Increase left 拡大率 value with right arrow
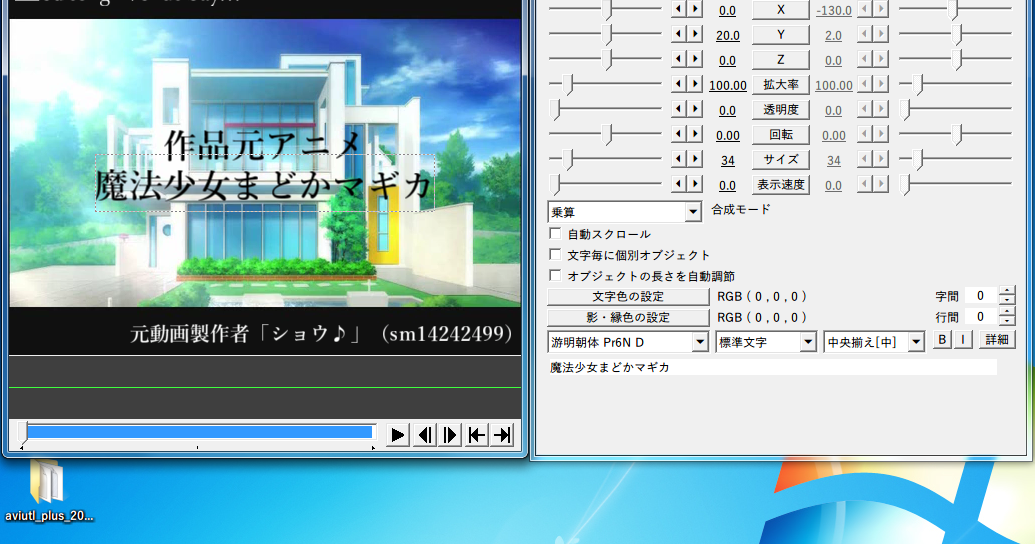The height and width of the screenshot is (544, 1035). [x=694, y=84]
